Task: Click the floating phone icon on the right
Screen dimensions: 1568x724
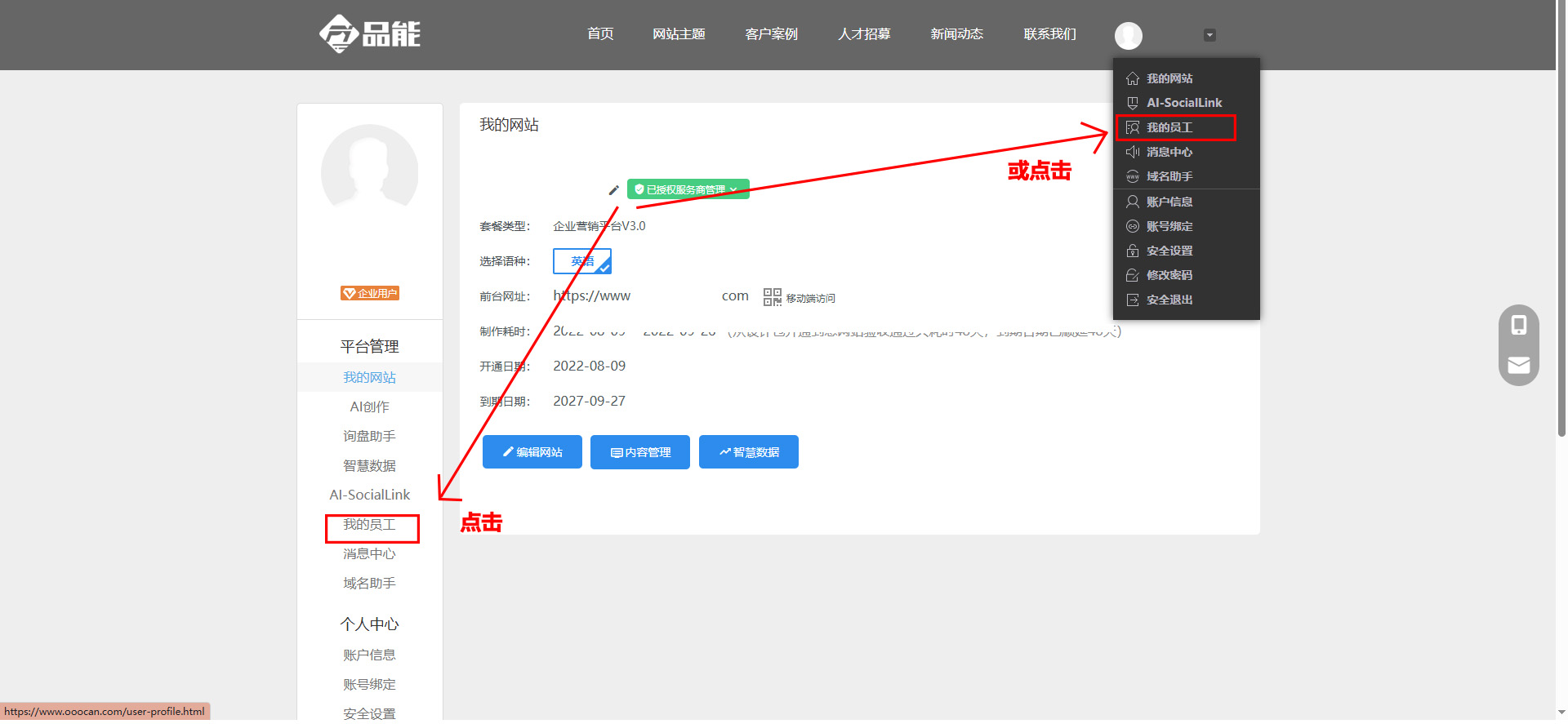Action: pyautogui.click(x=1519, y=325)
